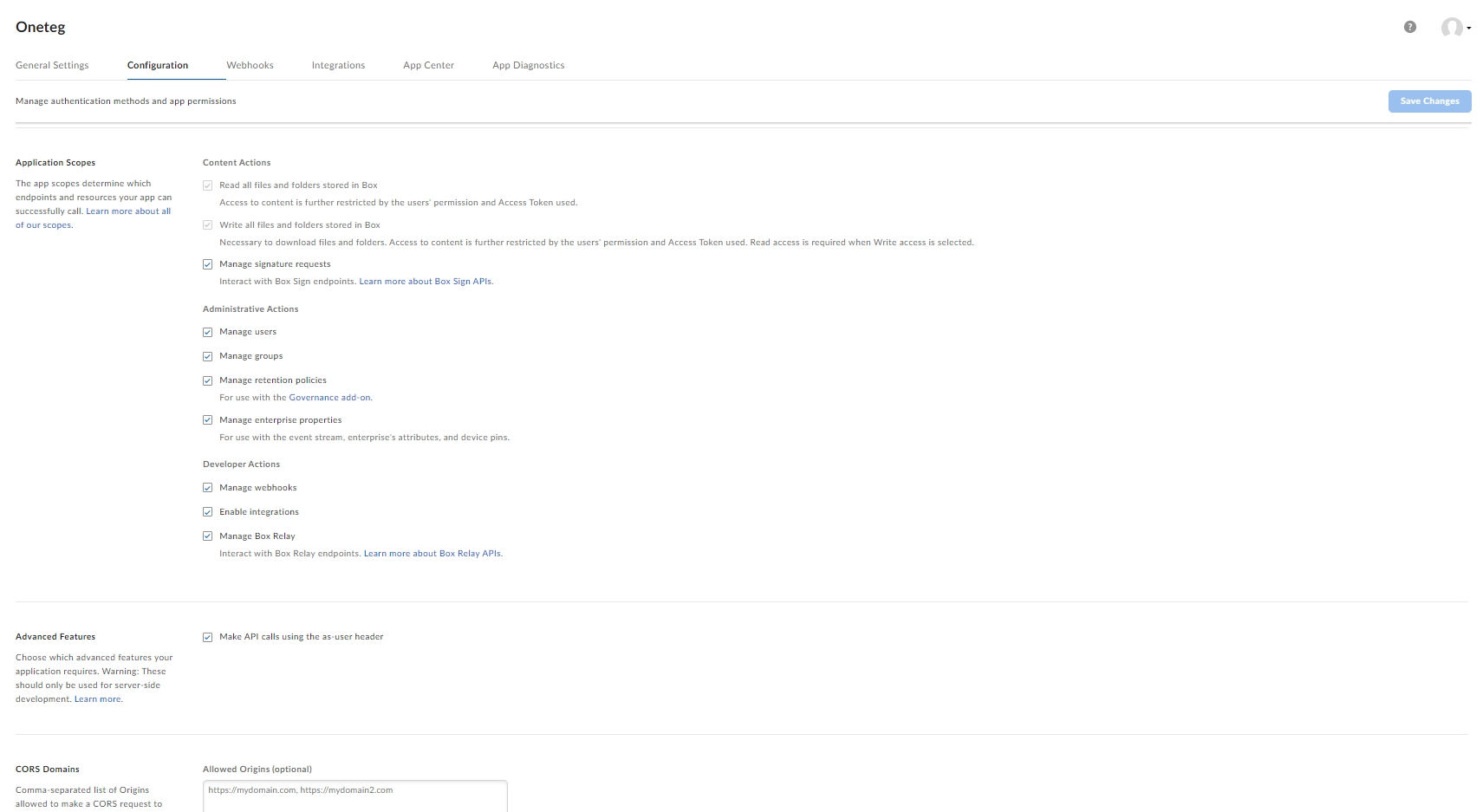Open the App Center tab
The image size is (1483, 812).
click(428, 65)
